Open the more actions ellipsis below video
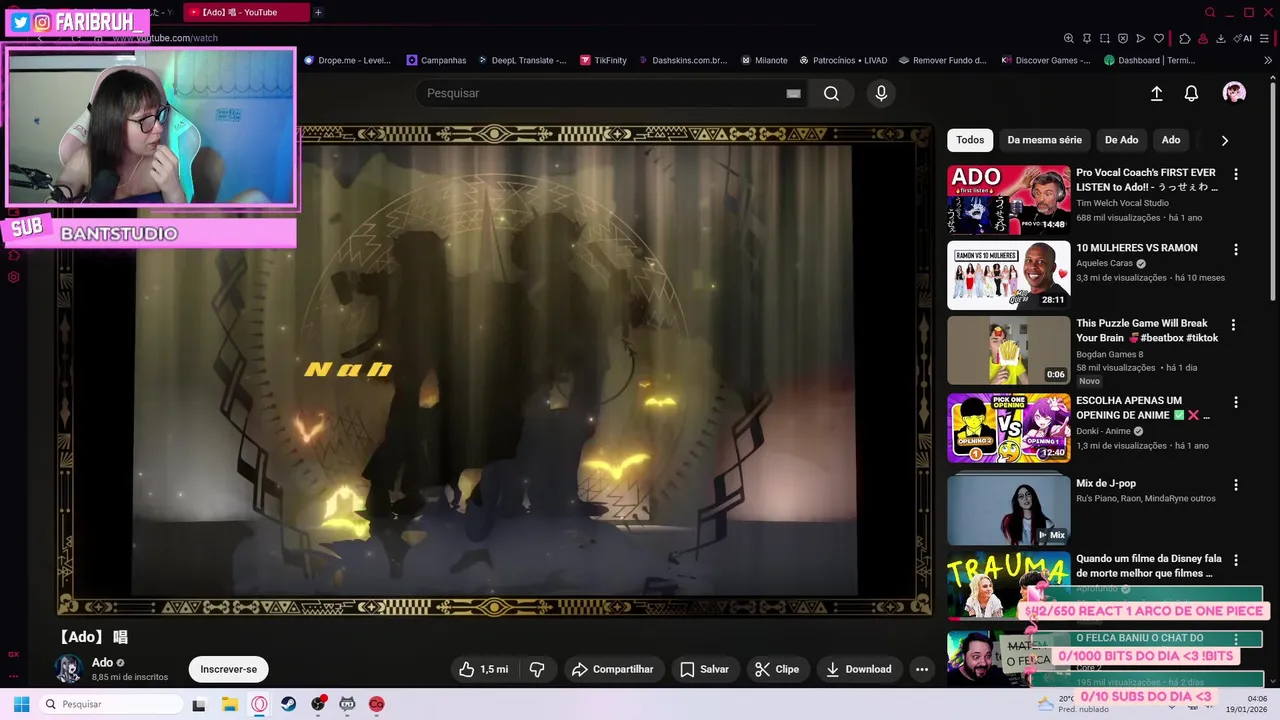The width and height of the screenshot is (1280, 720). pos(922,669)
